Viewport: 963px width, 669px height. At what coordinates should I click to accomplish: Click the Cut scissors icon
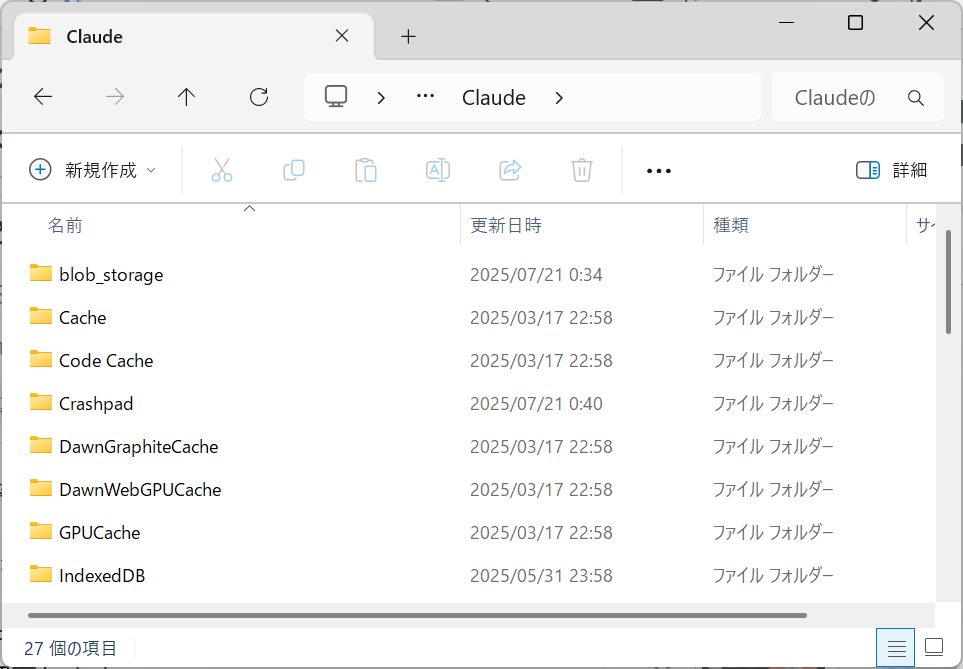point(222,170)
